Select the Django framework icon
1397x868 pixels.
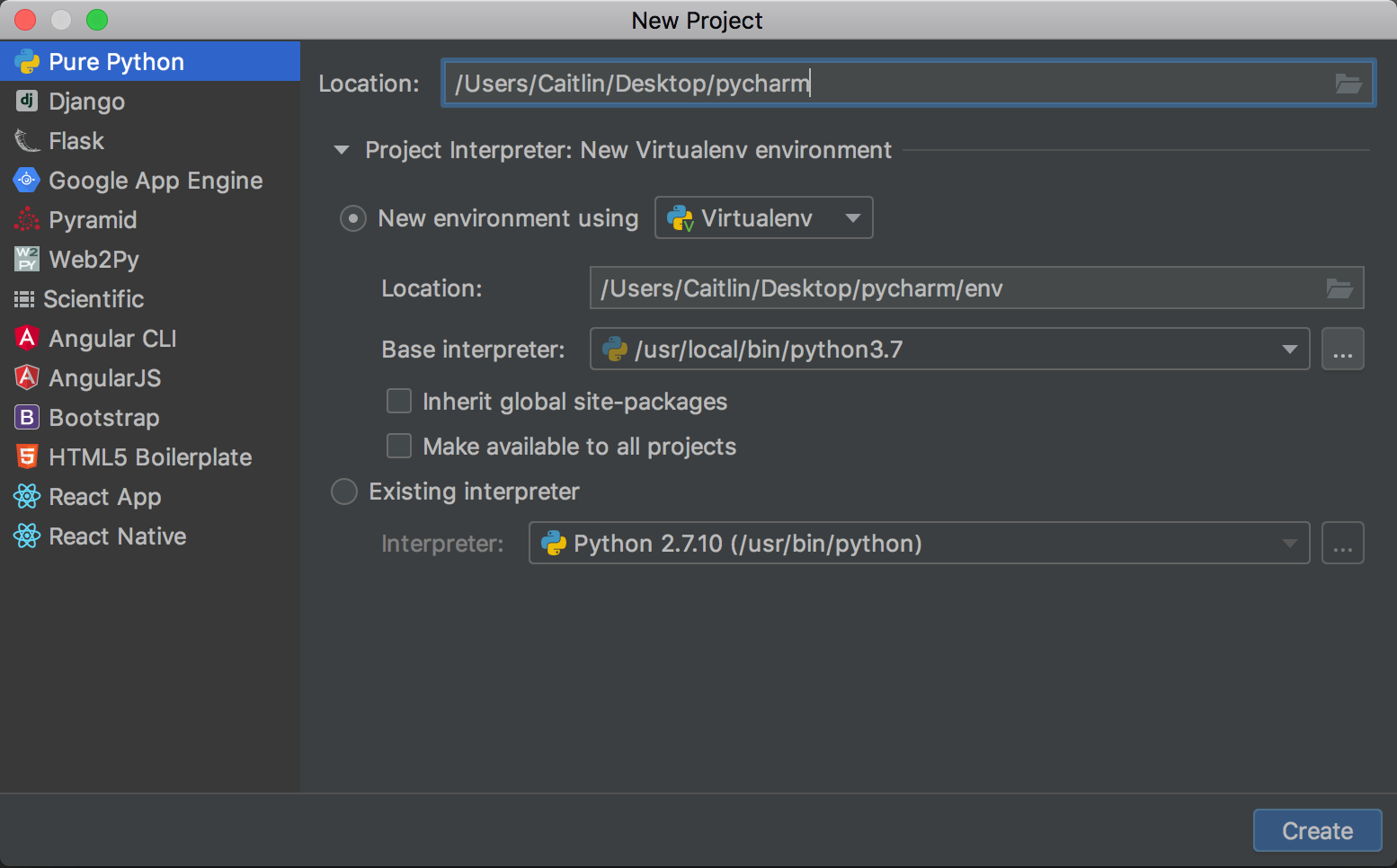[x=26, y=101]
